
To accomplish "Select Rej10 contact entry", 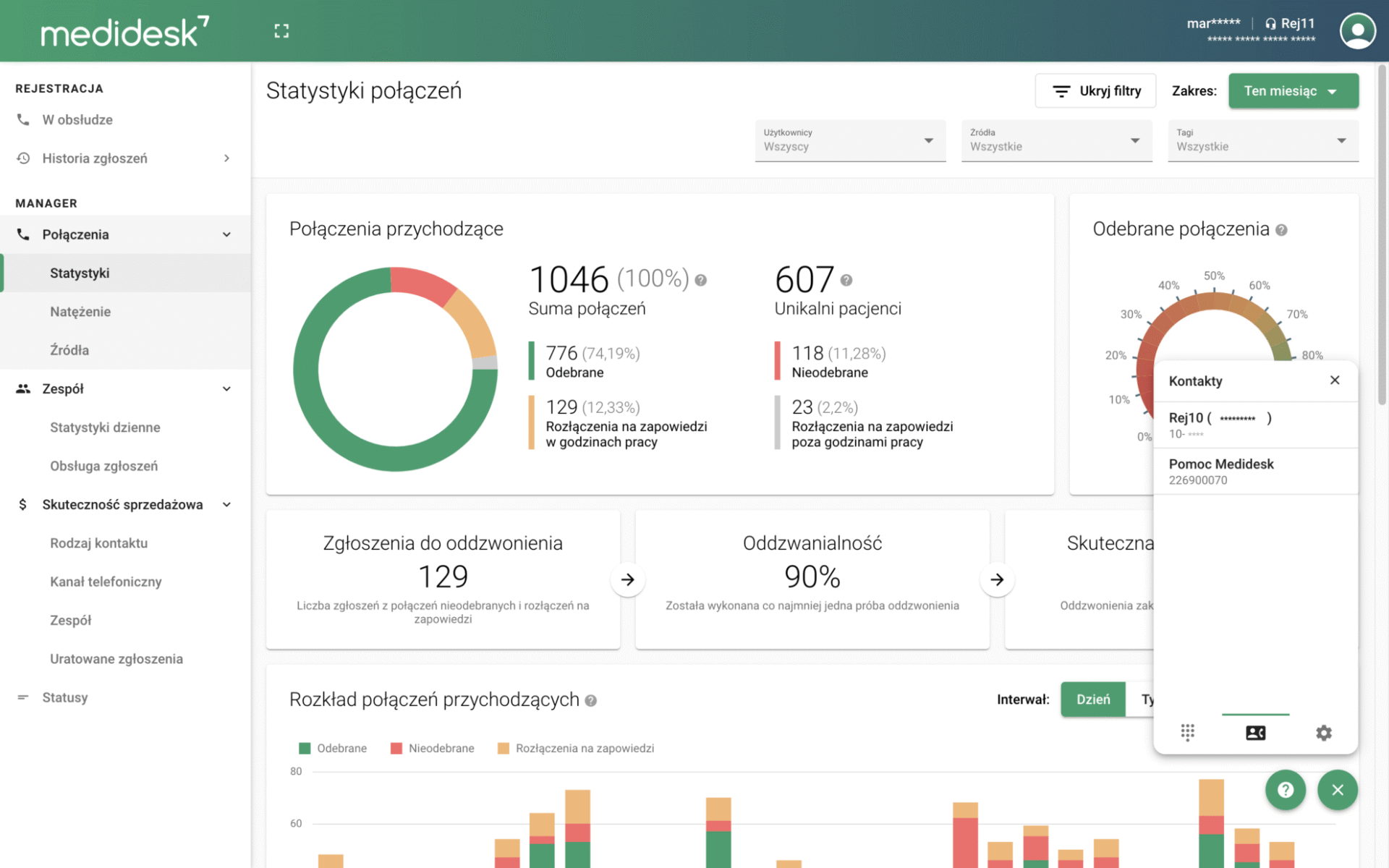I will pyautogui.click(x=1255, y=425).
